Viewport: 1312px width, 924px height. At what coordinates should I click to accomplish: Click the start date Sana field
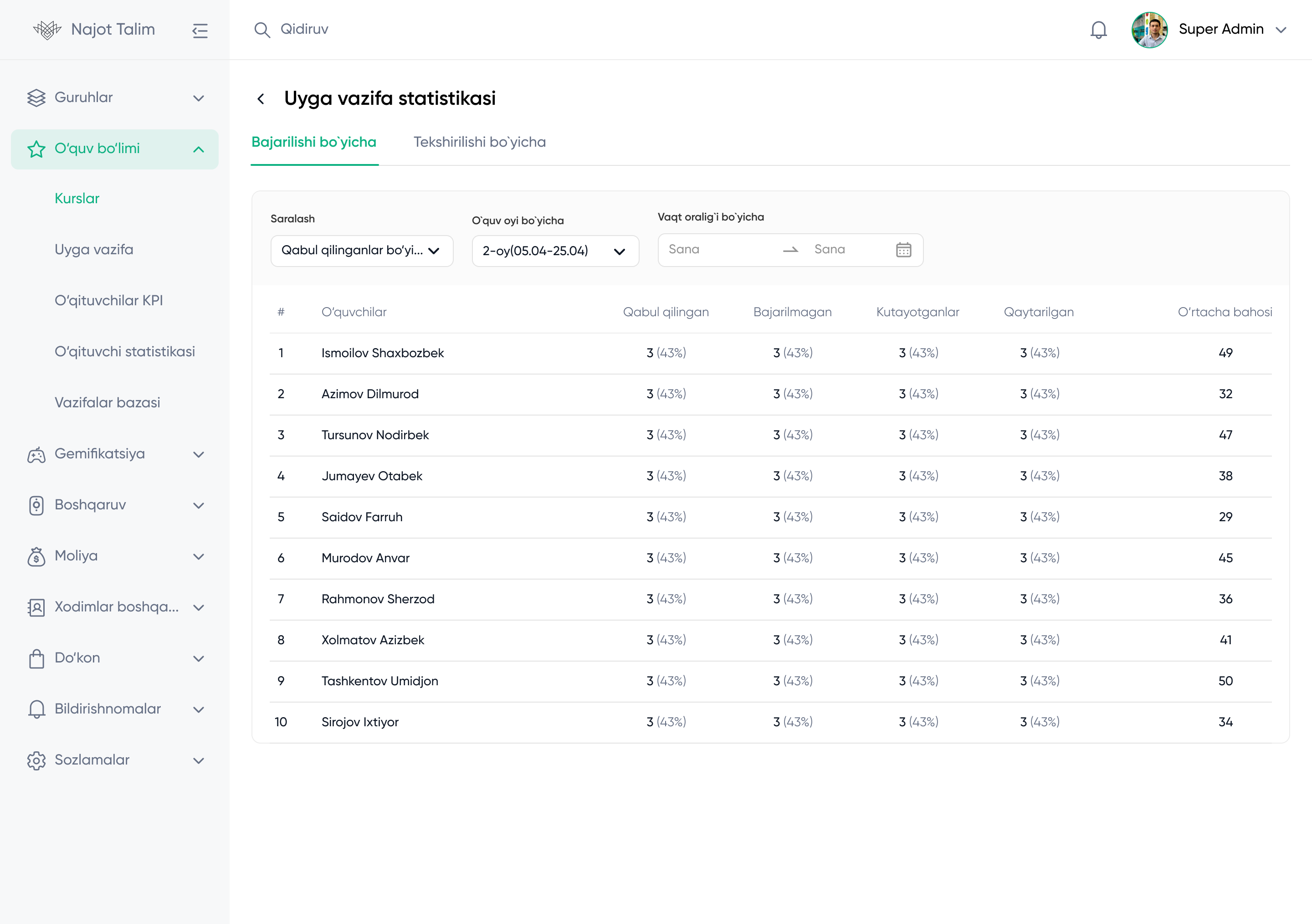pos(718,250)
